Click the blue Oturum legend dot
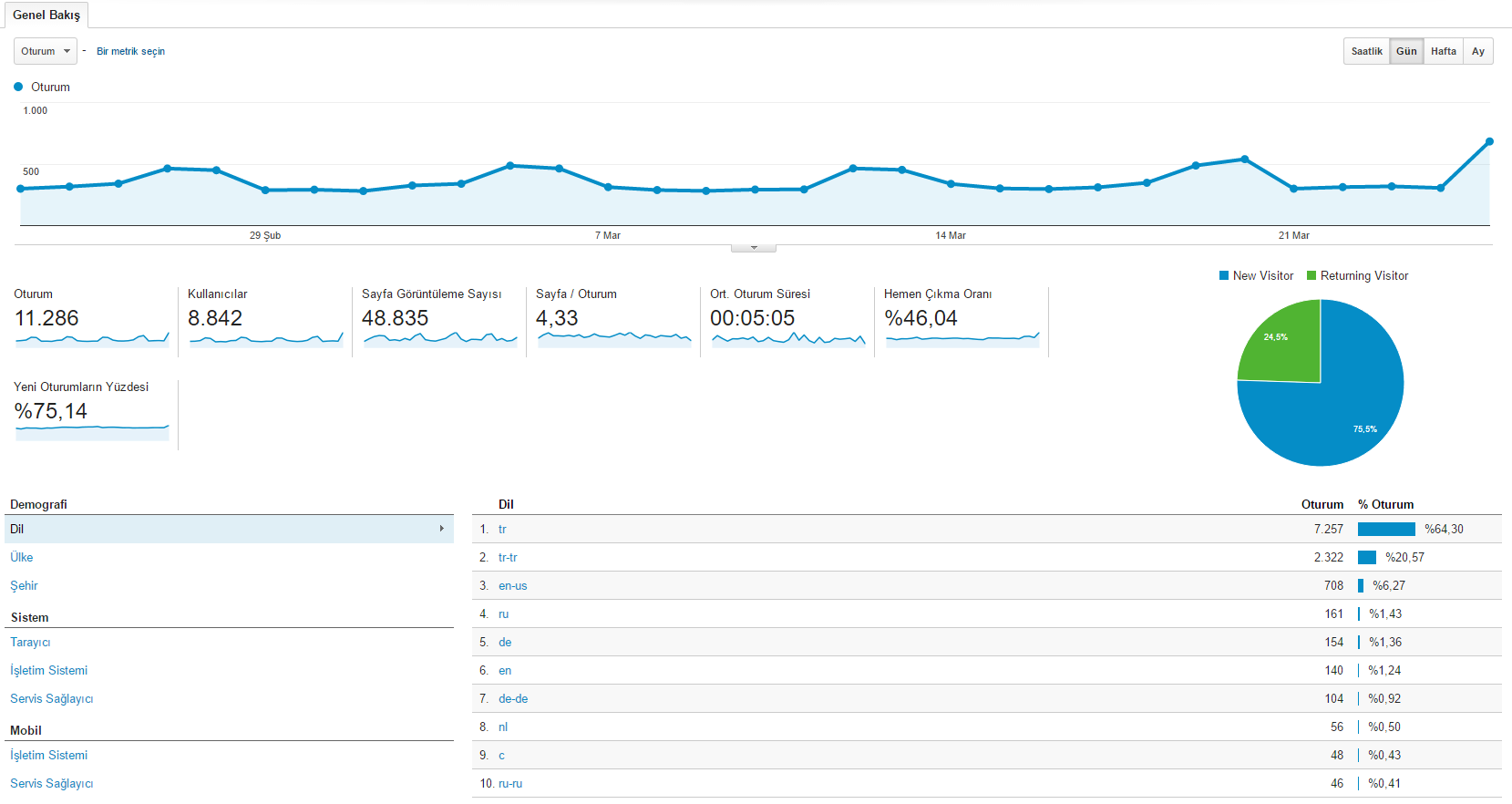The image size is (1512, 804). [18, 88]
